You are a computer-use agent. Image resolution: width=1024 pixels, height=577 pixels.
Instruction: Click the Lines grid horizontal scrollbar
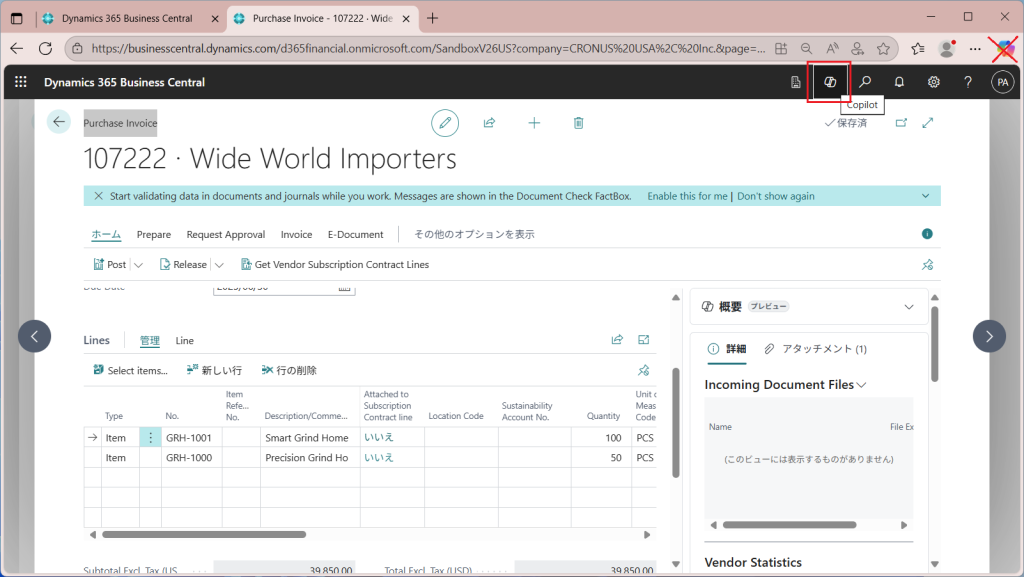204,535
